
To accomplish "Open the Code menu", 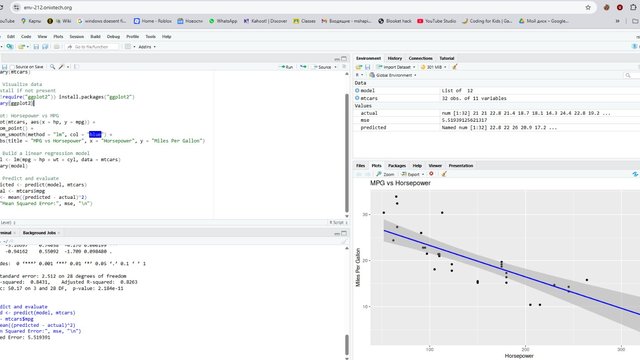I will (26, 36).
